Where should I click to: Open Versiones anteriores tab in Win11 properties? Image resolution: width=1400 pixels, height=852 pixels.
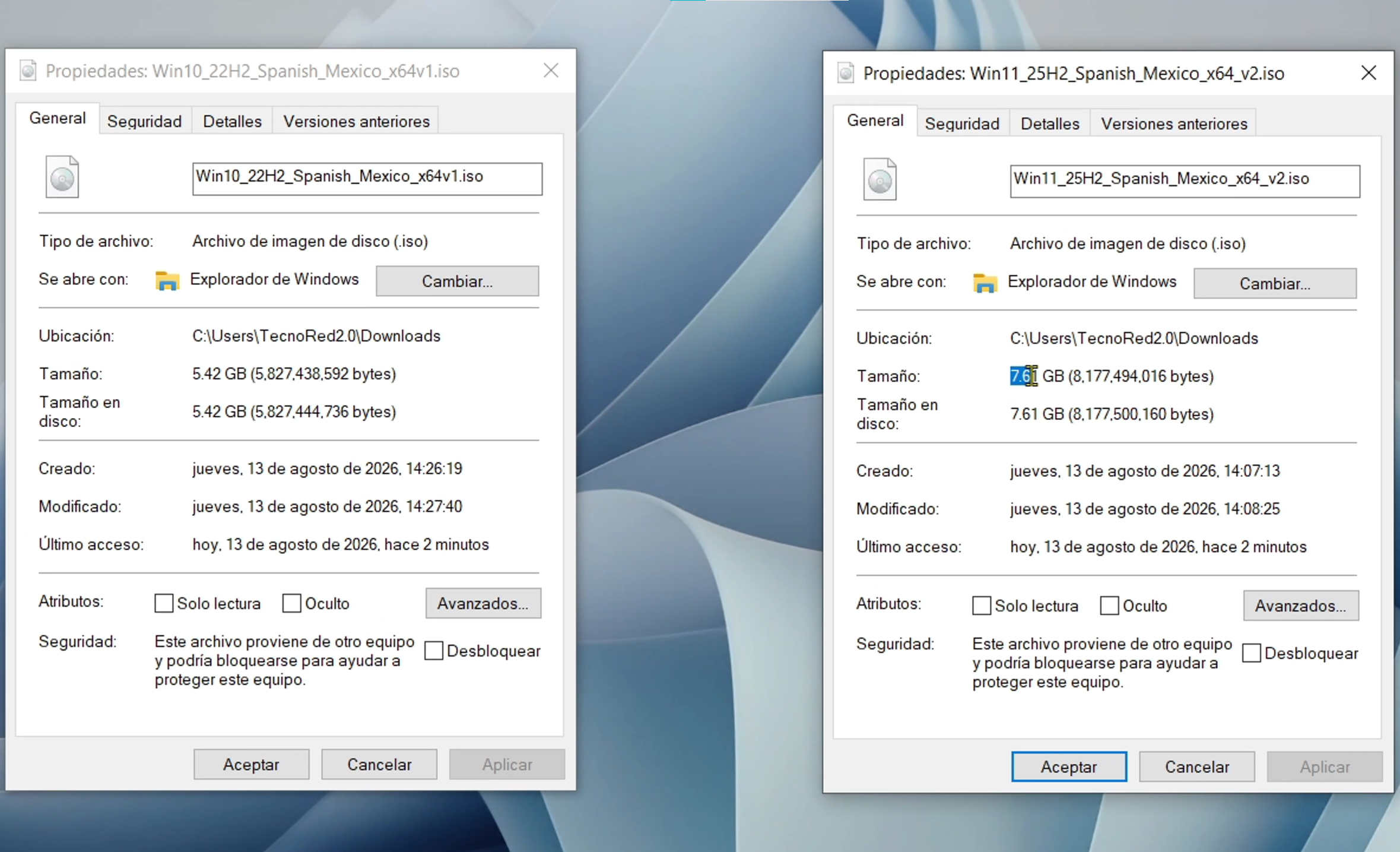(1174, 123)
